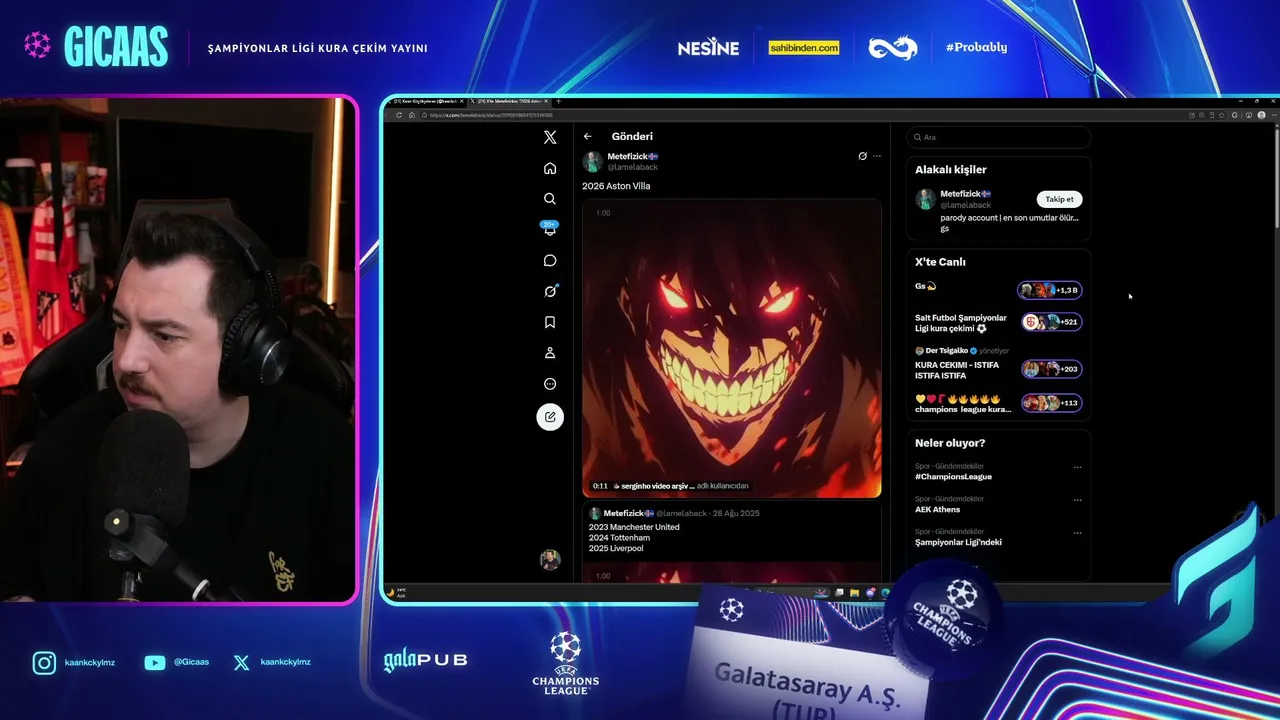This screenshot has height=720, width=1280.
Task: Open more options for AEK Athens trend
Action: [x=1077, y=500]
